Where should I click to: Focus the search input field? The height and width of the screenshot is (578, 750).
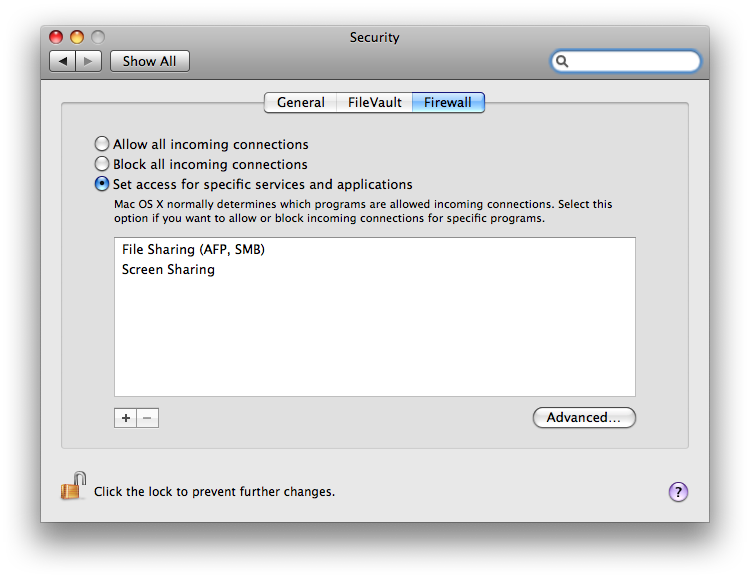click(x=633, y=61)
